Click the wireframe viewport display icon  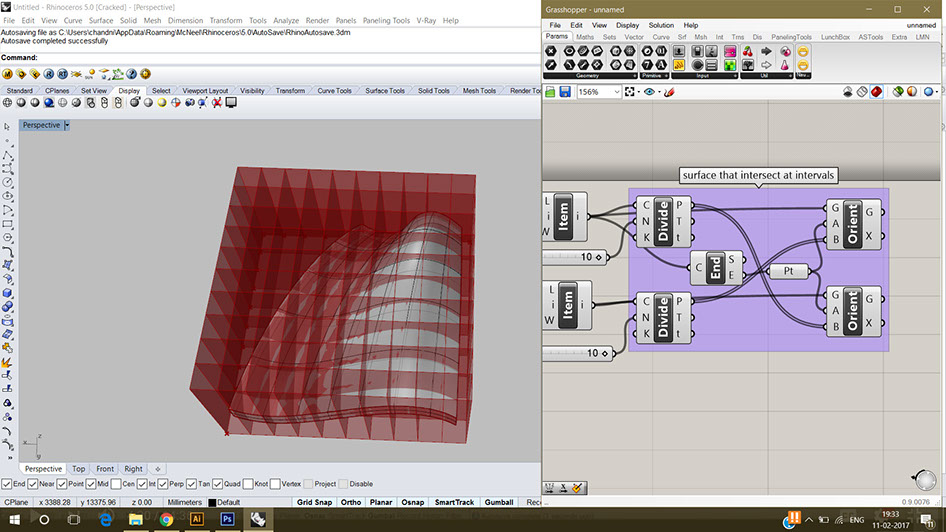point(7,103)
